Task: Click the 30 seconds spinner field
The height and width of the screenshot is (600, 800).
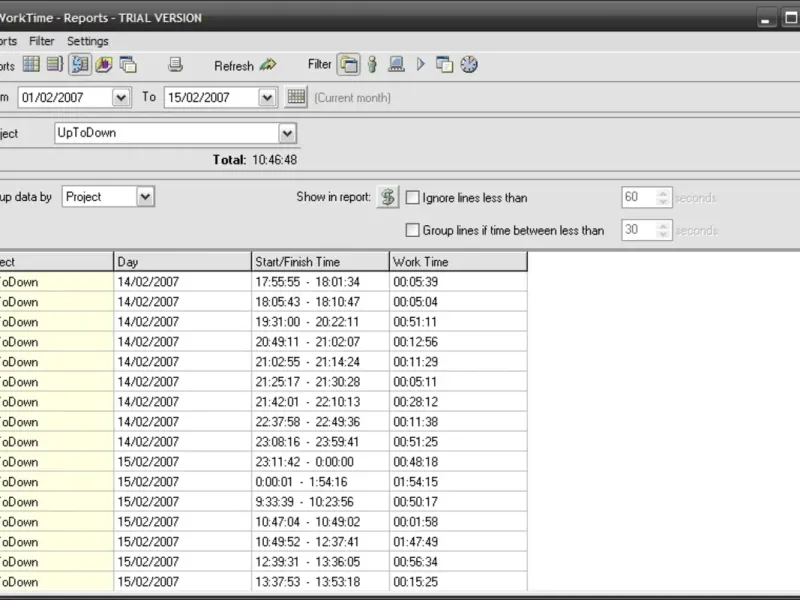Action: click(x=646, y=230)
